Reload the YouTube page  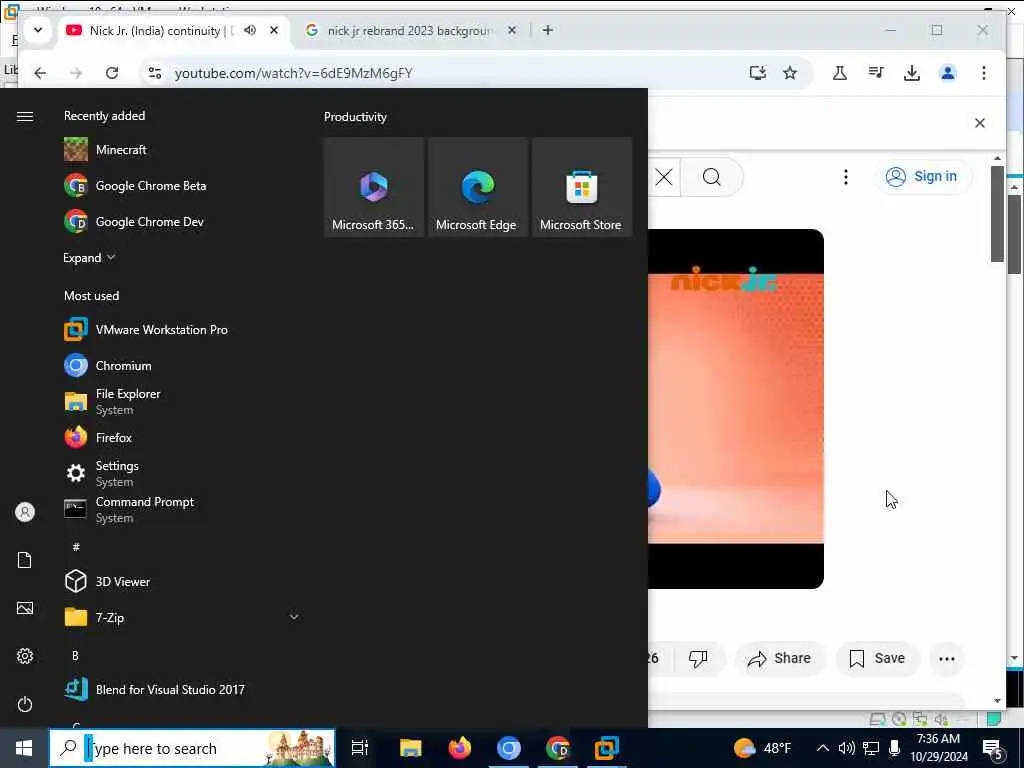coord(112,73)
